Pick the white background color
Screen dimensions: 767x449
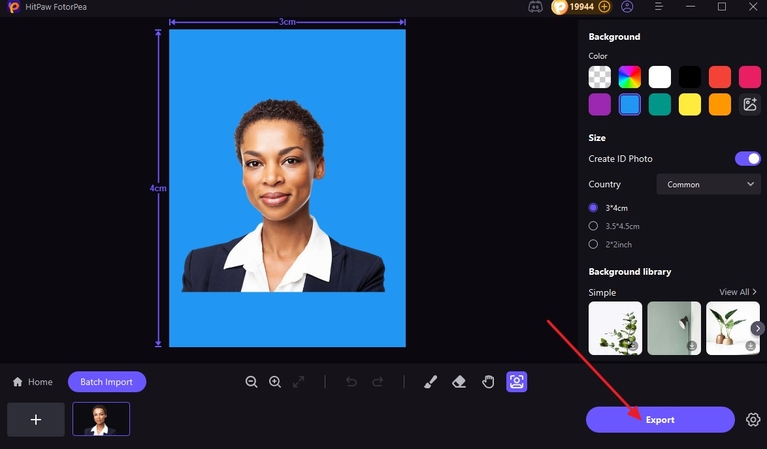click(659, 77)
